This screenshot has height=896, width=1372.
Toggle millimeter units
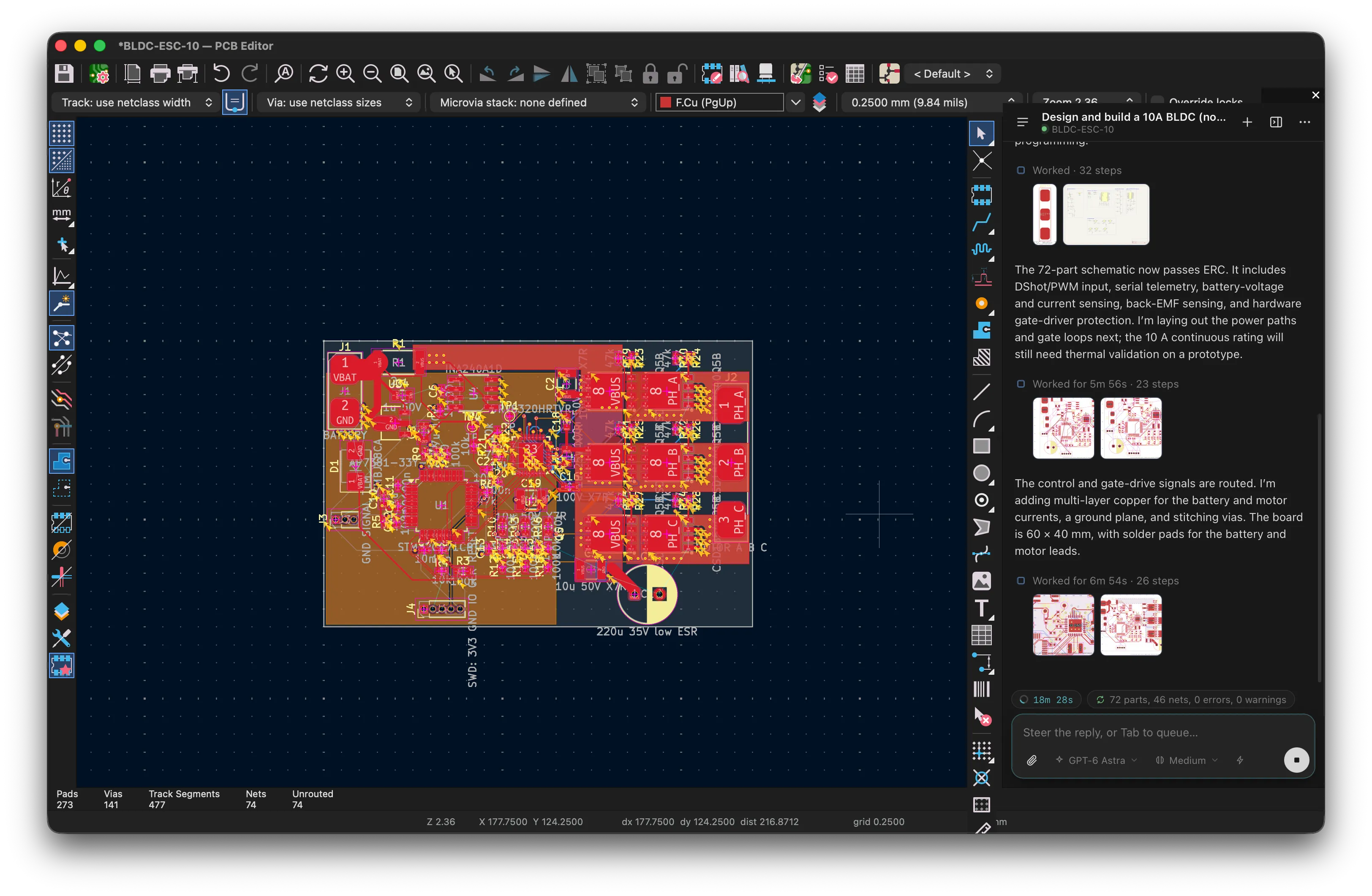pos(62,215)
